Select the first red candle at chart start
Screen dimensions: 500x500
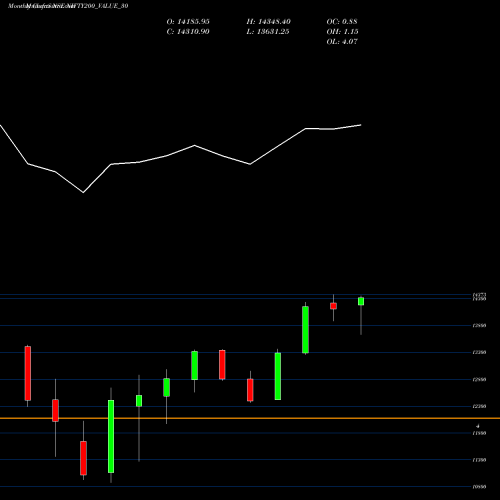tap(28, 373)
